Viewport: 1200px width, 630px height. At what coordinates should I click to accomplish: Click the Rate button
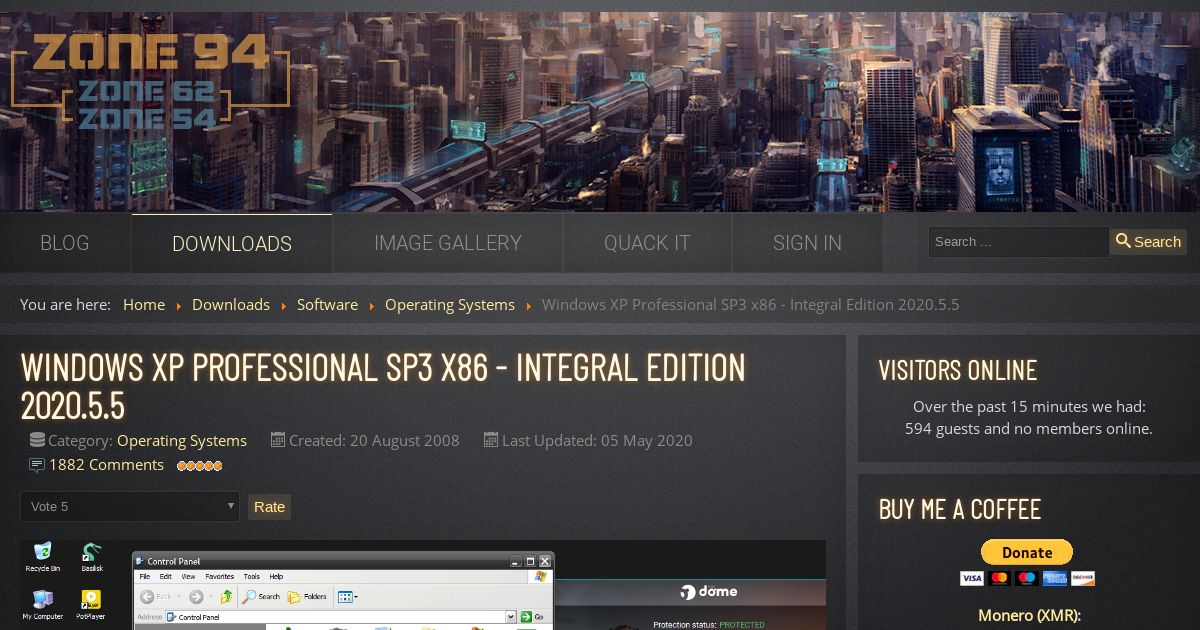click(269, 507)
